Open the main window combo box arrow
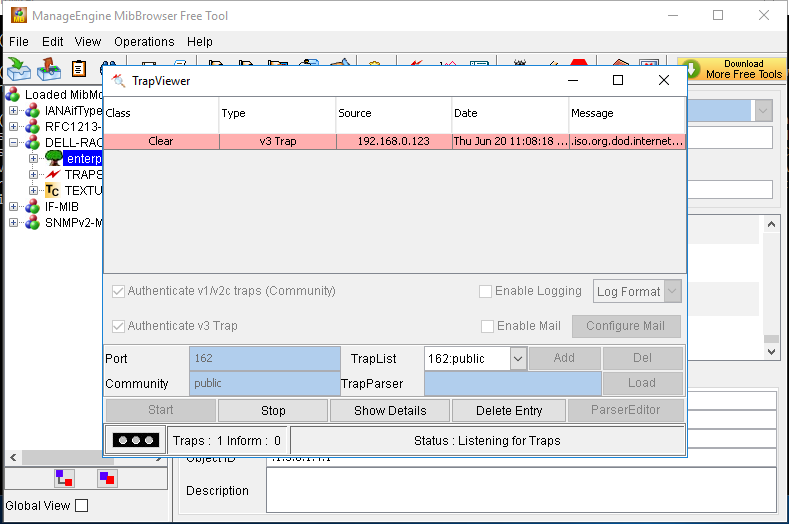Screen dimensions: 789x524 point(763,110)
